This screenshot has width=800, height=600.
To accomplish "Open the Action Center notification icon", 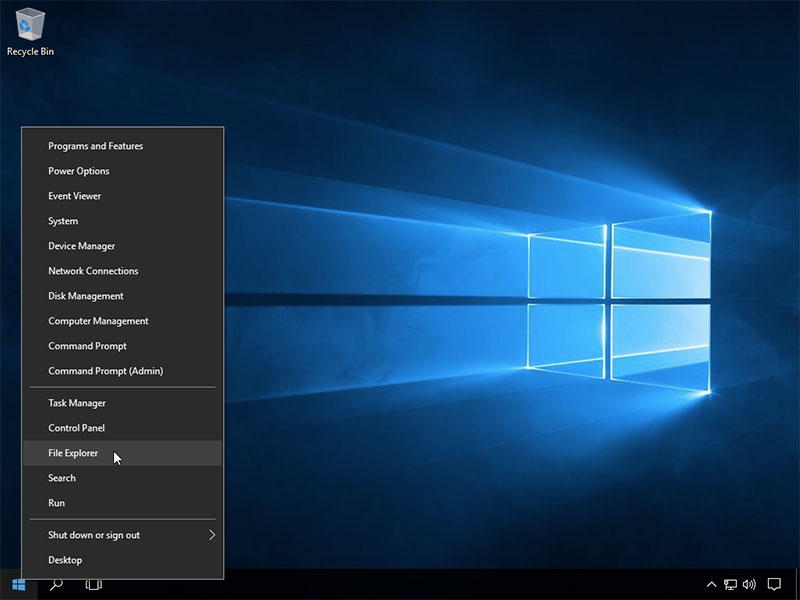I will coord(774,584).
